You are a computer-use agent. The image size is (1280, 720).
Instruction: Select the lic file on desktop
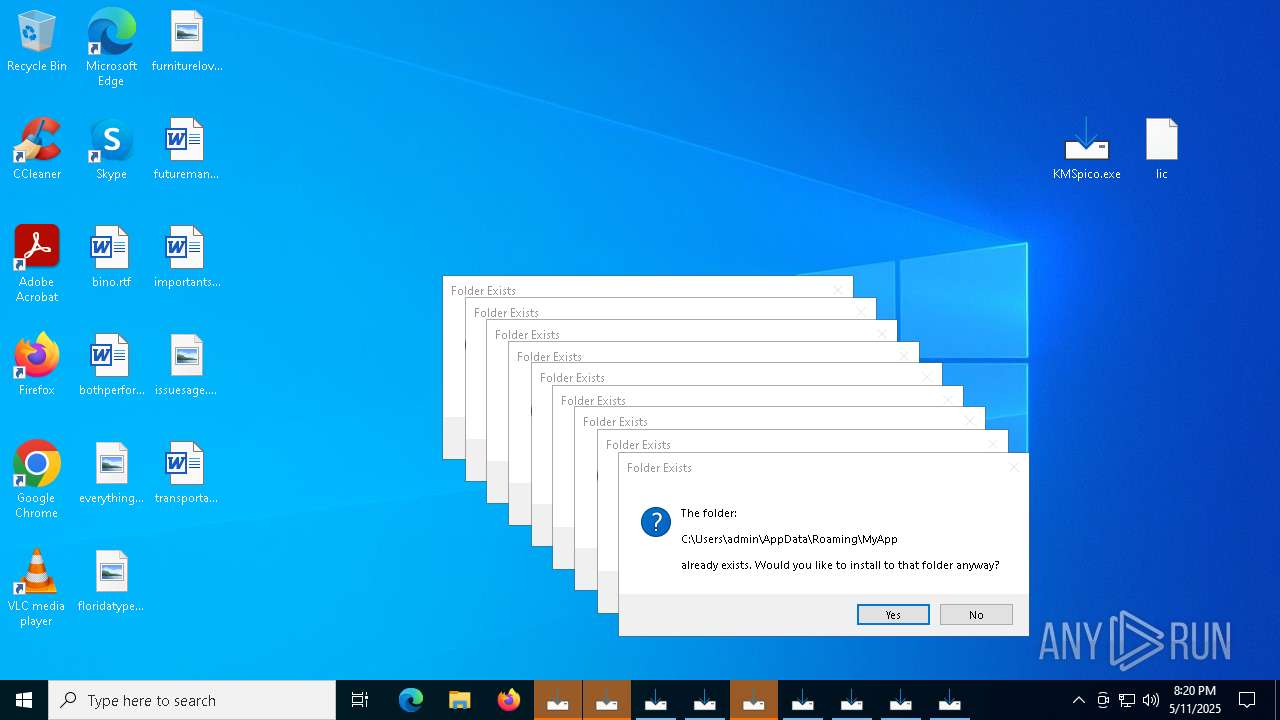[1162, 150]
